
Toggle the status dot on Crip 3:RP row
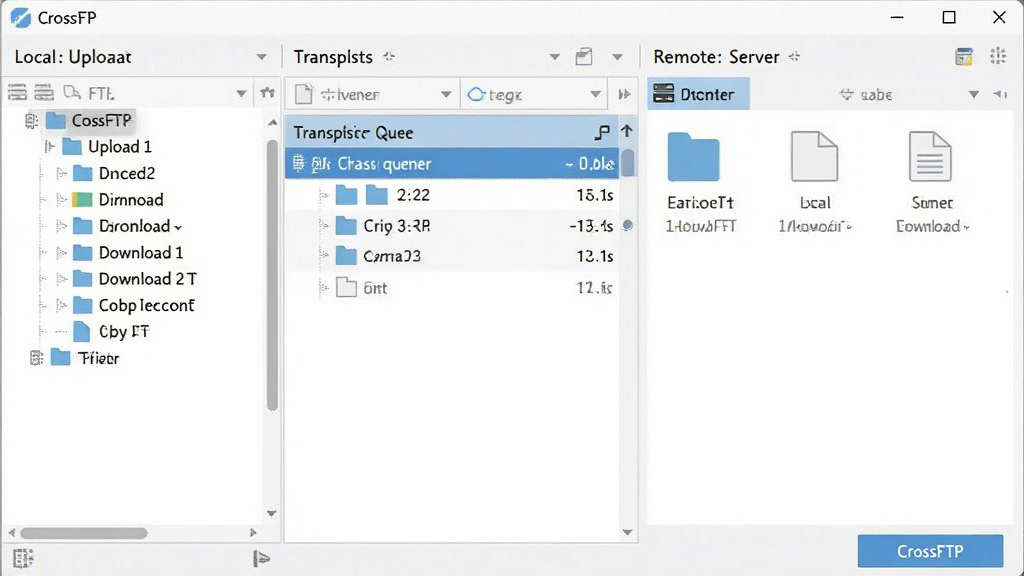click(x=628, y=225)
